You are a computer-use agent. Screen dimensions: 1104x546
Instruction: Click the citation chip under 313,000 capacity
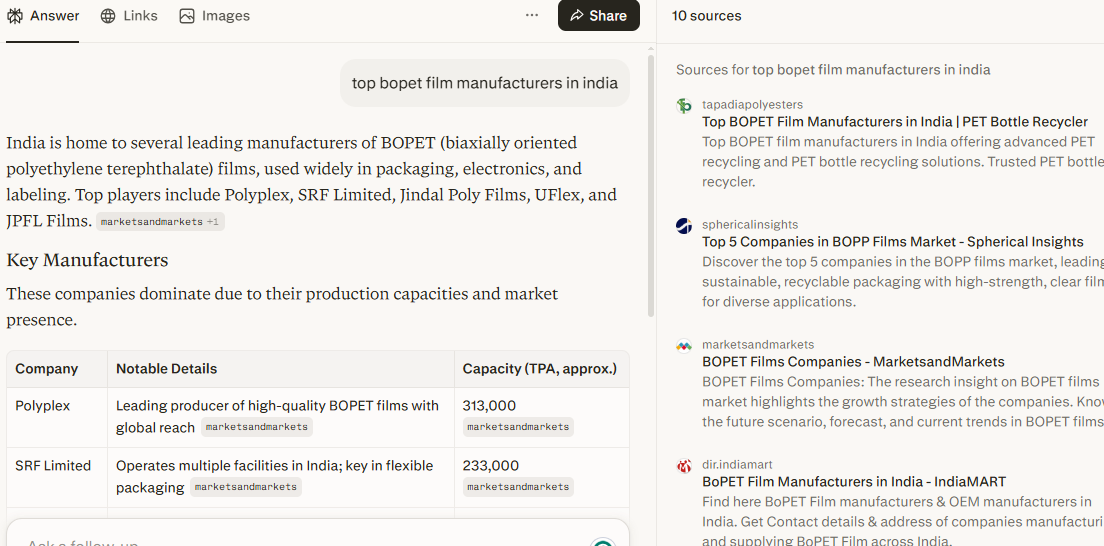coord(518,427)
